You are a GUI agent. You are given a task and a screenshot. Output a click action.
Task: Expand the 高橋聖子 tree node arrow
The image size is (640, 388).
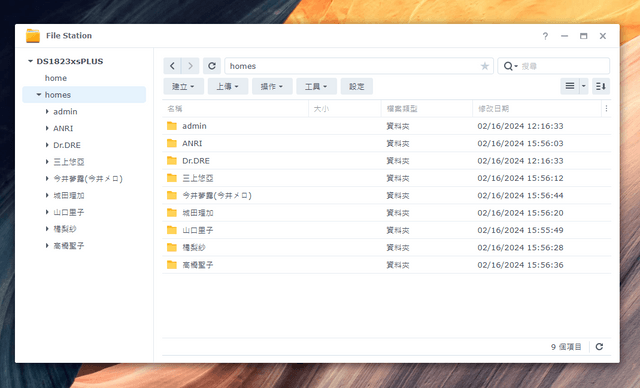(x=47, y=246)
